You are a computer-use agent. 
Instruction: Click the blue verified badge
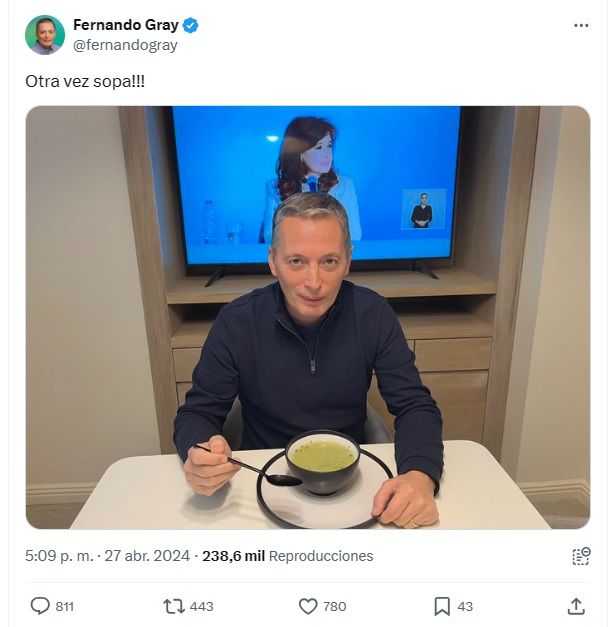point(190,25)
